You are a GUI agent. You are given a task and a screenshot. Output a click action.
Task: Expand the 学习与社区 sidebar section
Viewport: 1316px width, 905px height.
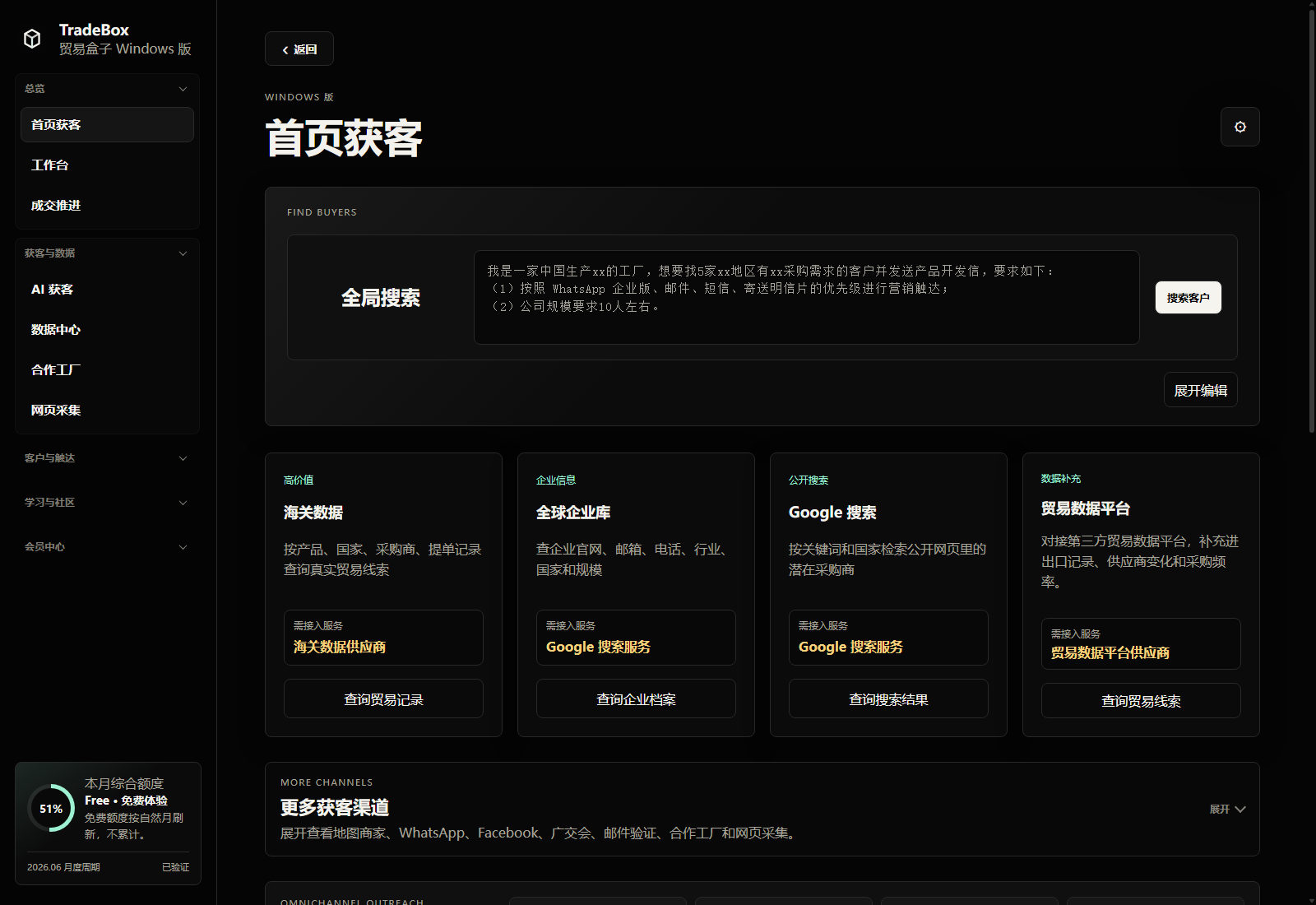pos(107,503)
